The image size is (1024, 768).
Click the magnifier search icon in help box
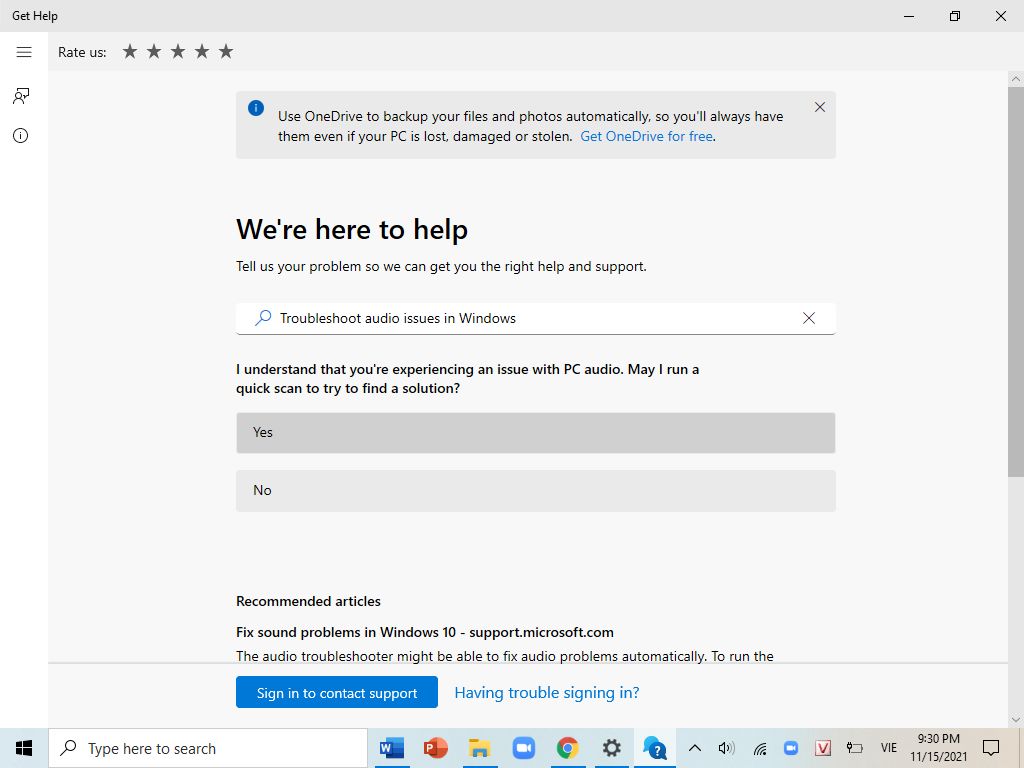(x=263, y=318)
